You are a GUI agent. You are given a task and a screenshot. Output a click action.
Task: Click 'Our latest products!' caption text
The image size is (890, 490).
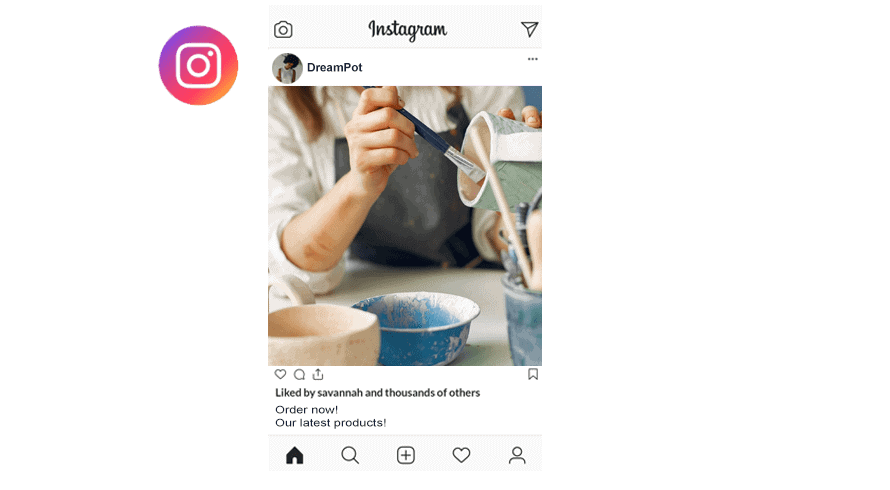point(331,423)
